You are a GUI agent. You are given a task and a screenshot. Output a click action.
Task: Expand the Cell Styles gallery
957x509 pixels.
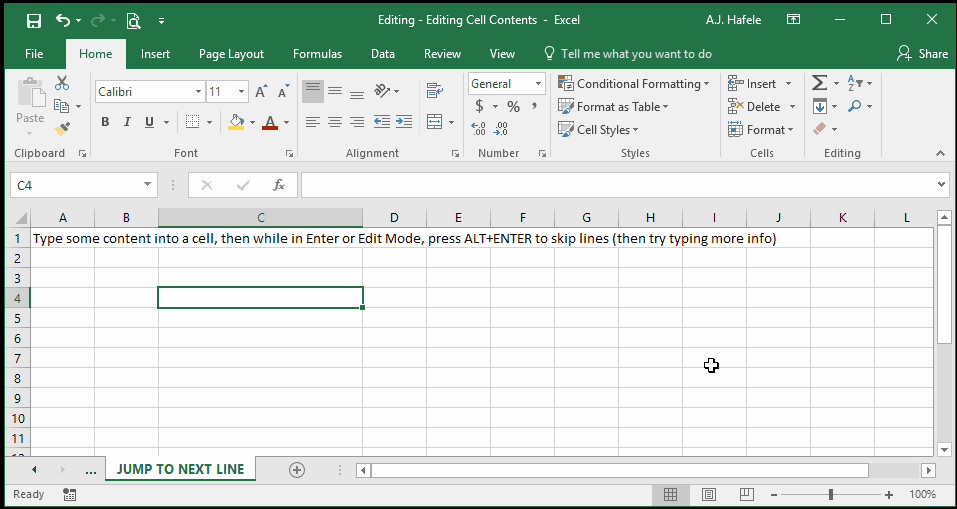coord(598,129)
